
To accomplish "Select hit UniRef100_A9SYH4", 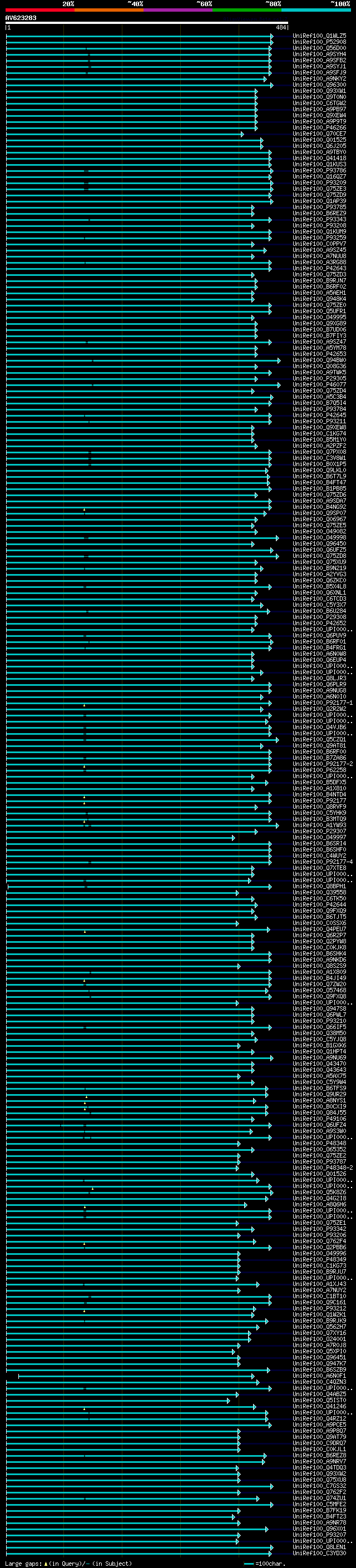I will tap(319, 54).
